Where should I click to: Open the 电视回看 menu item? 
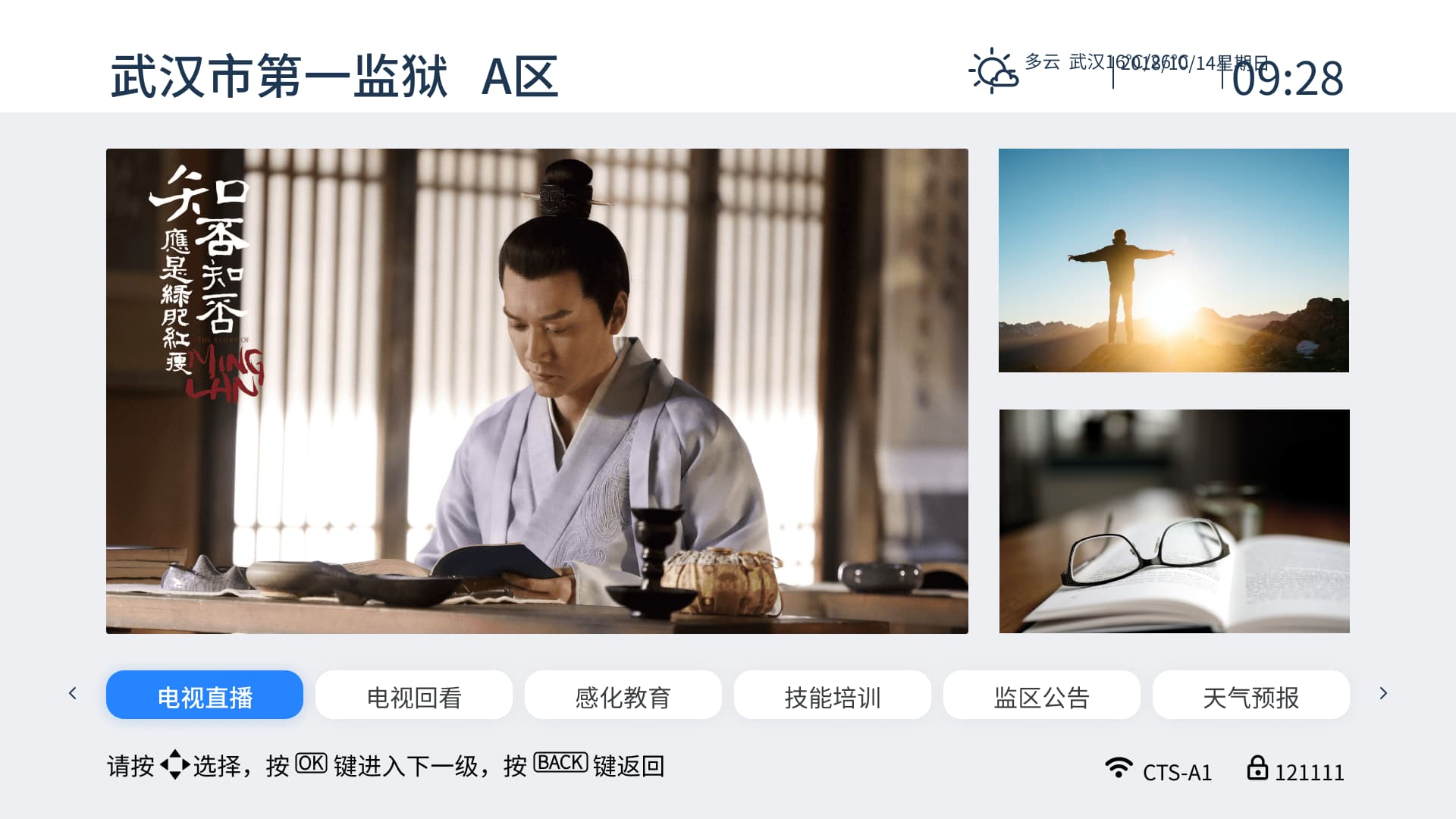click(414, 695)
